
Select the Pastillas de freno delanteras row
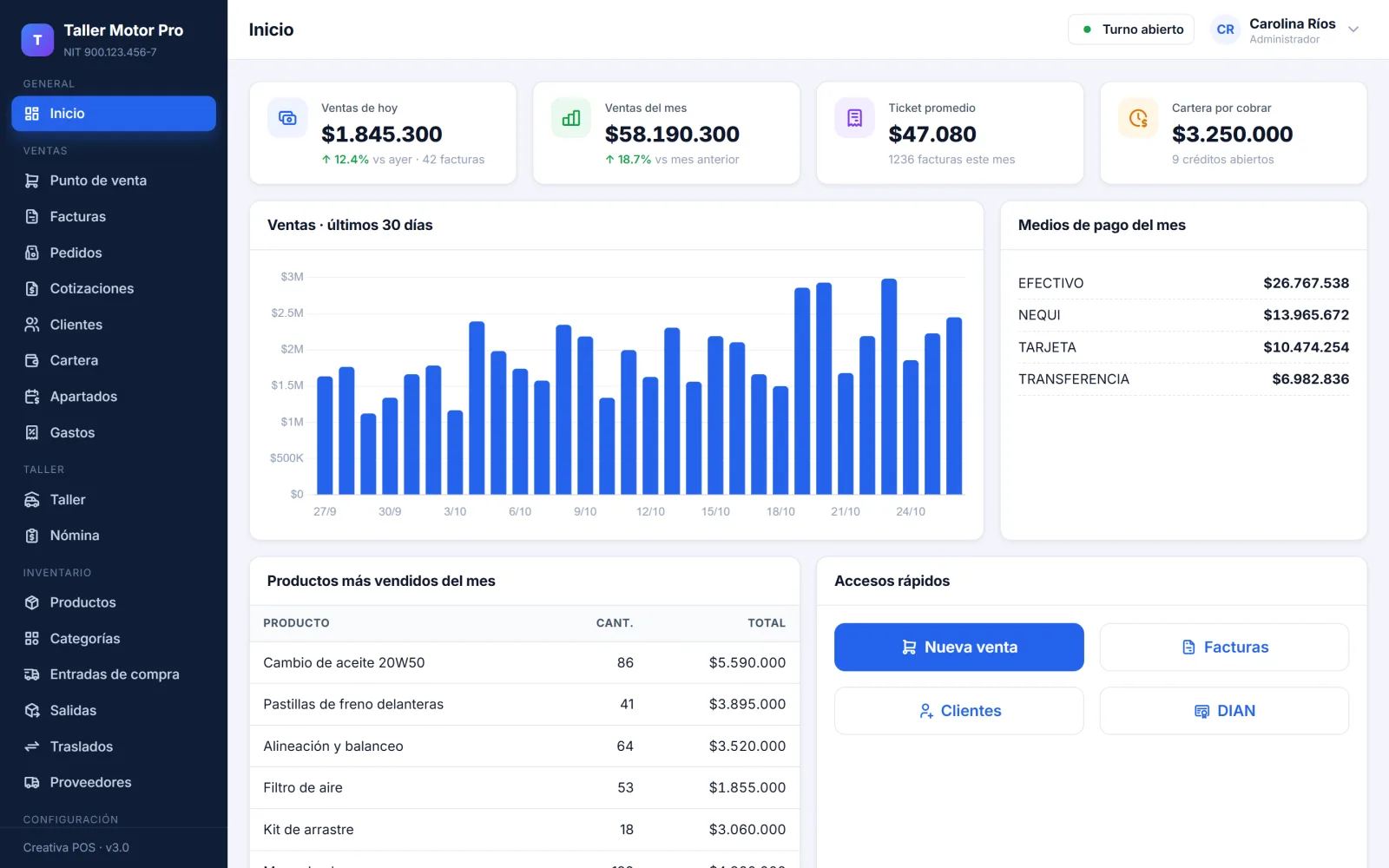524,705
